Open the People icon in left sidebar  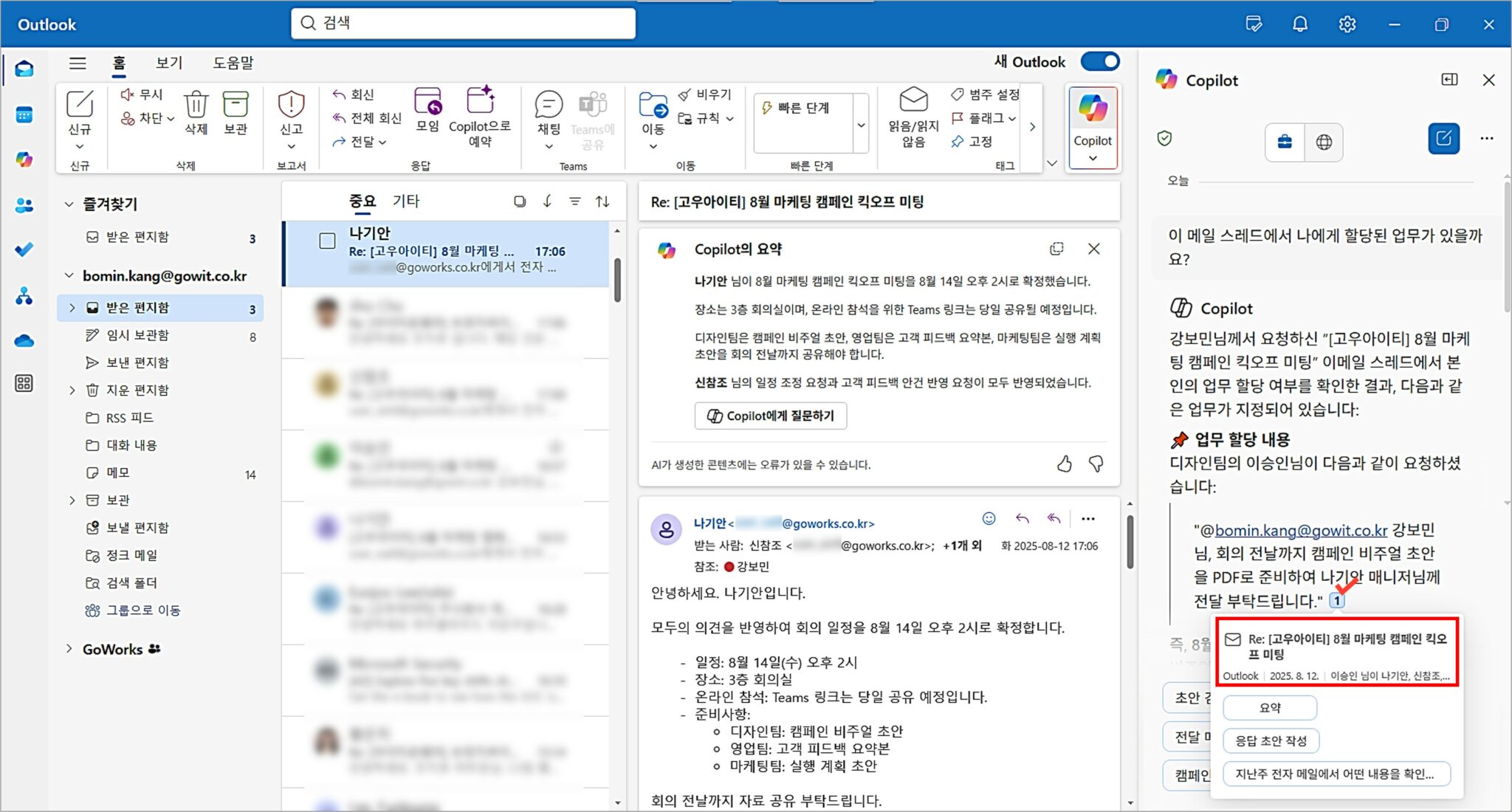24,205
